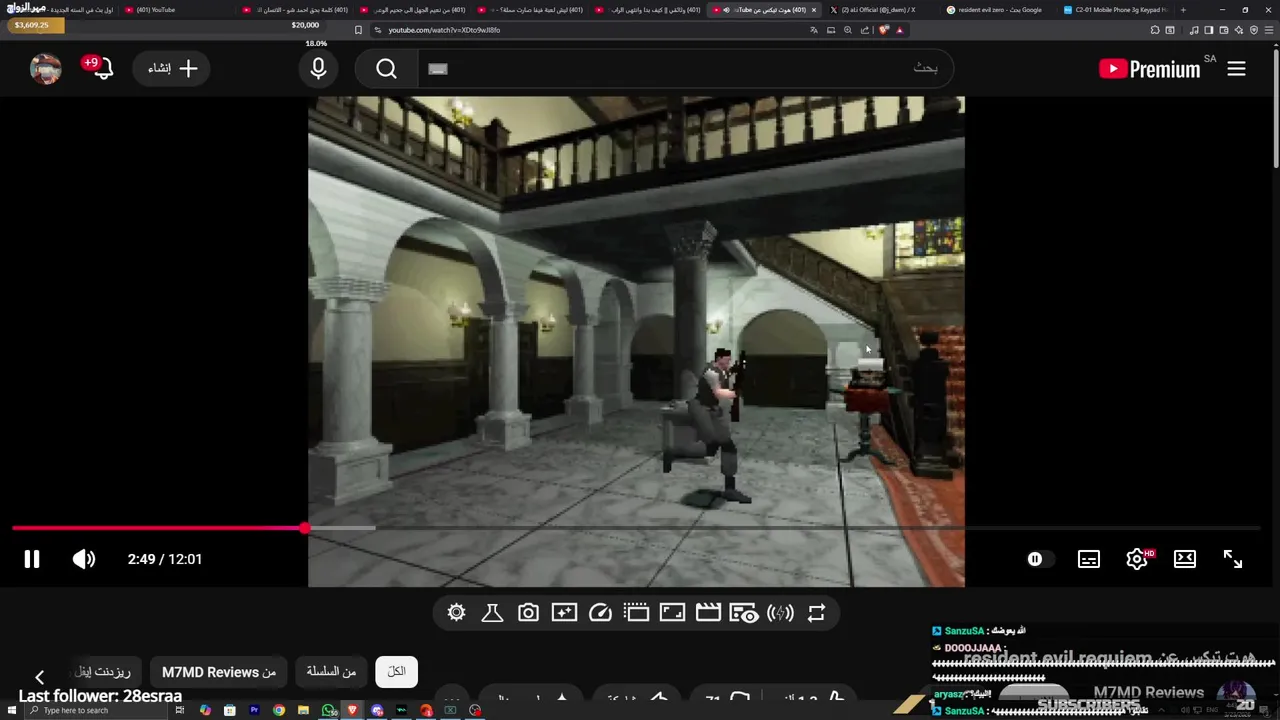Click the chips row left arrow chevron

point(39,678)
